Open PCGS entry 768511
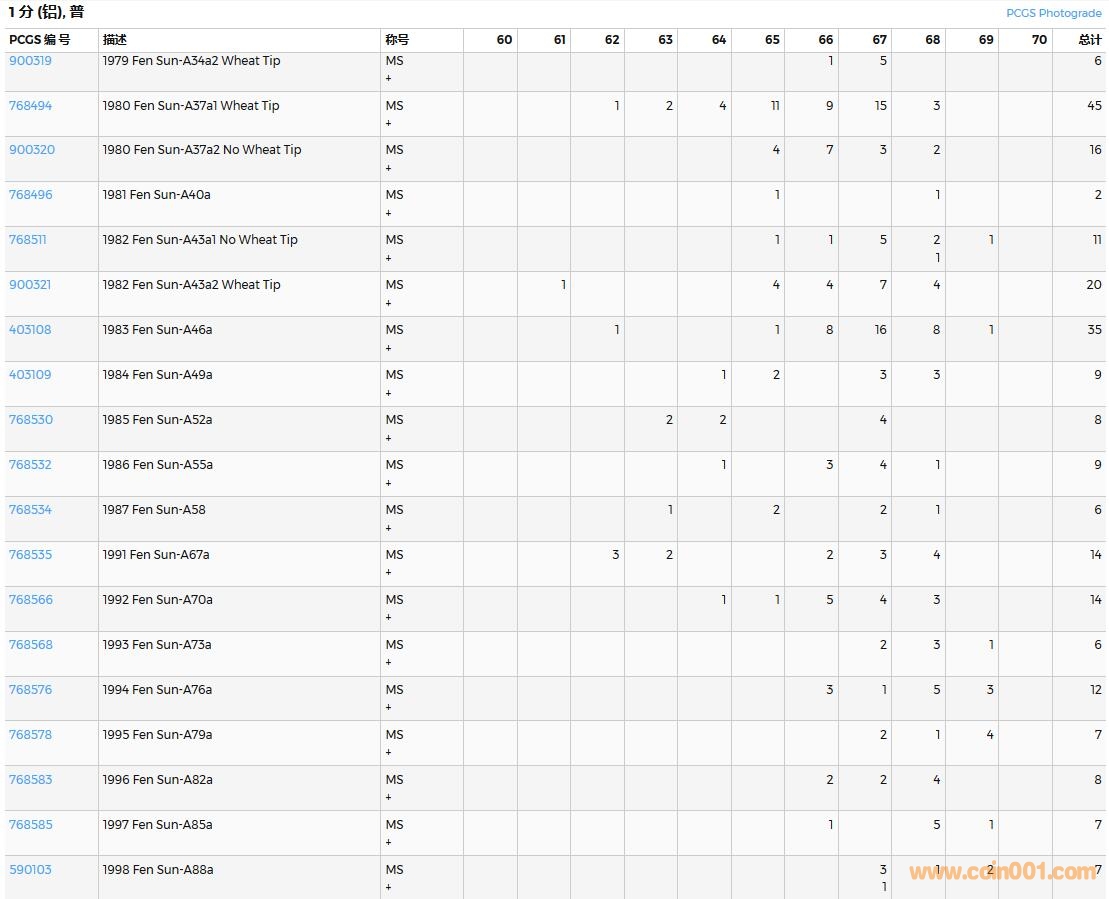 (27, 240)
